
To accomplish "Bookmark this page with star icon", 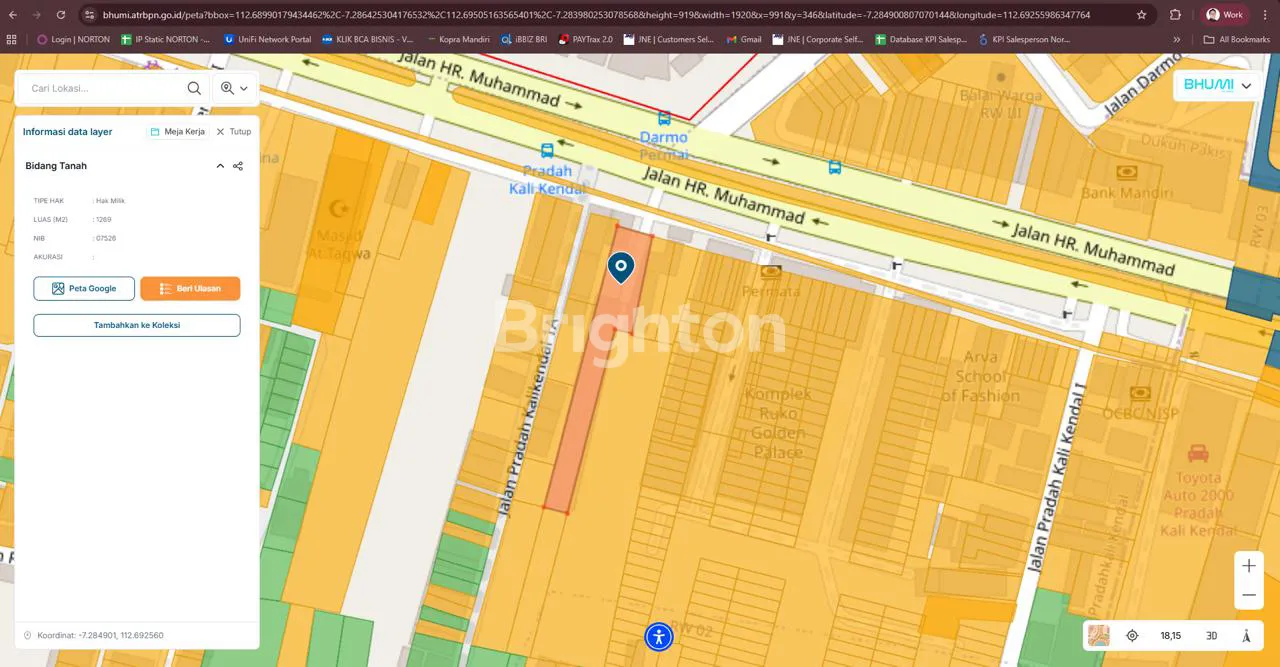I will [1141, 15].
